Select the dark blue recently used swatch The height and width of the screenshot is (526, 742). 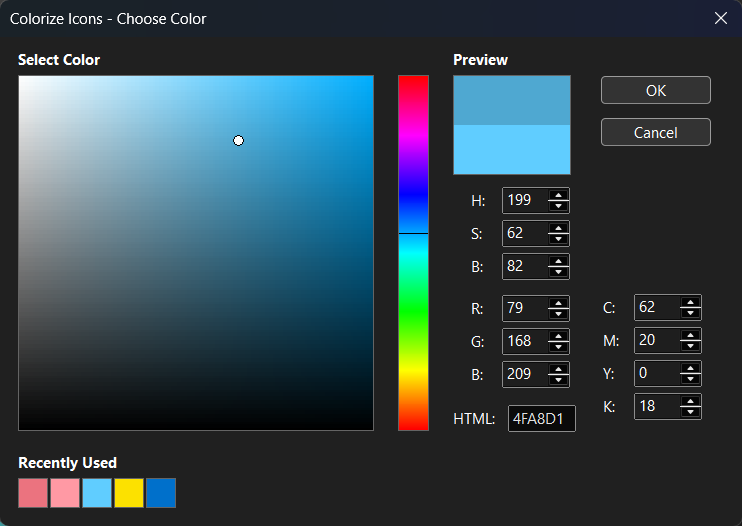click(x=161, y=493)
